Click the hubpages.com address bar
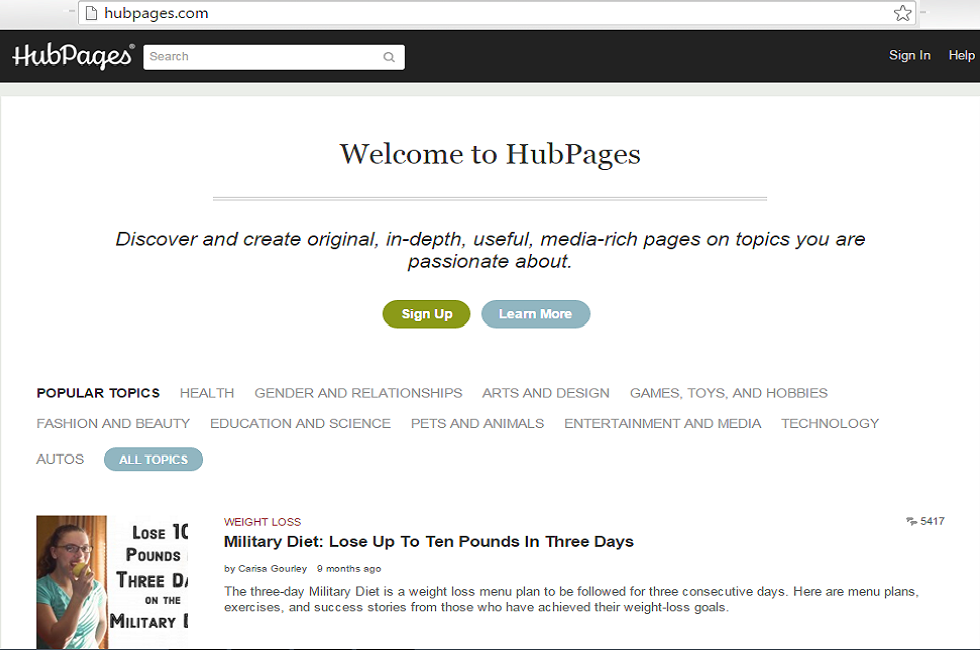This screenshot has width=980, height=650. [497, 13]
